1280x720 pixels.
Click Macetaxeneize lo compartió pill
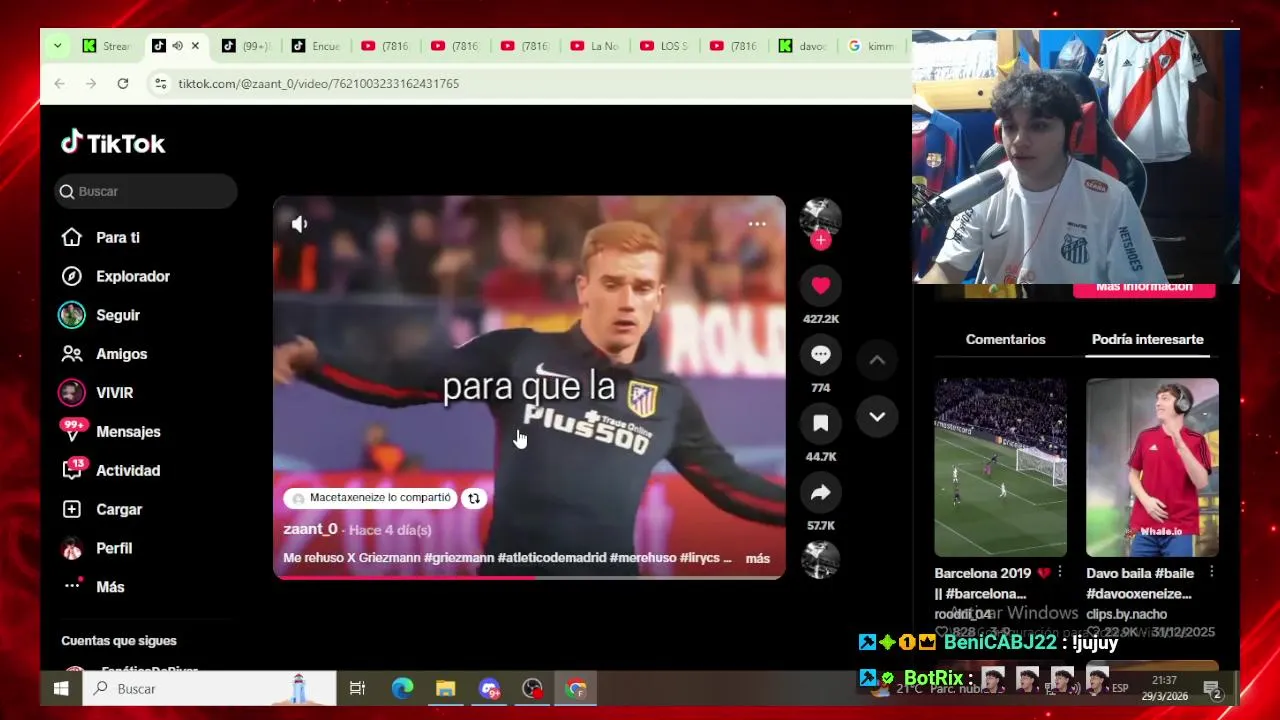click(371, 498)
